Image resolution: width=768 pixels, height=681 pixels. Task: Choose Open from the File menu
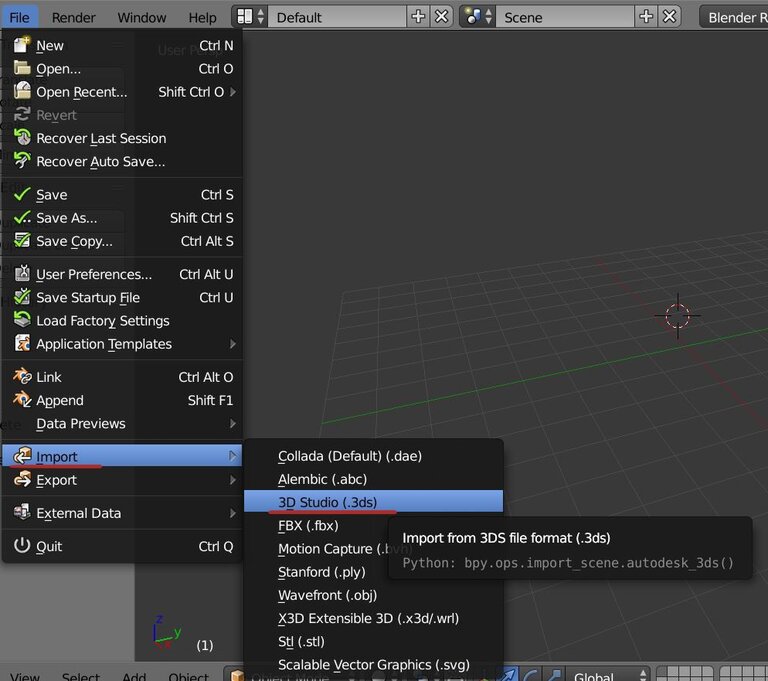tap(122, 69)
